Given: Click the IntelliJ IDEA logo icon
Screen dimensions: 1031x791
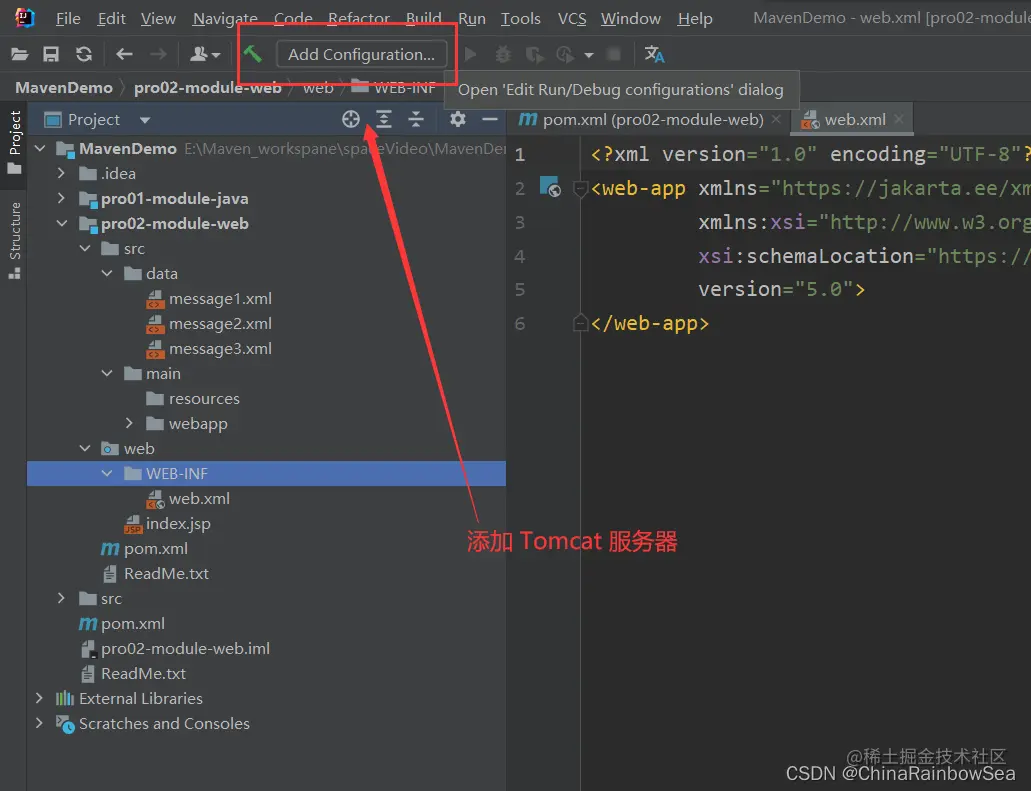Looking at the screenshot, I should point(24,18).
